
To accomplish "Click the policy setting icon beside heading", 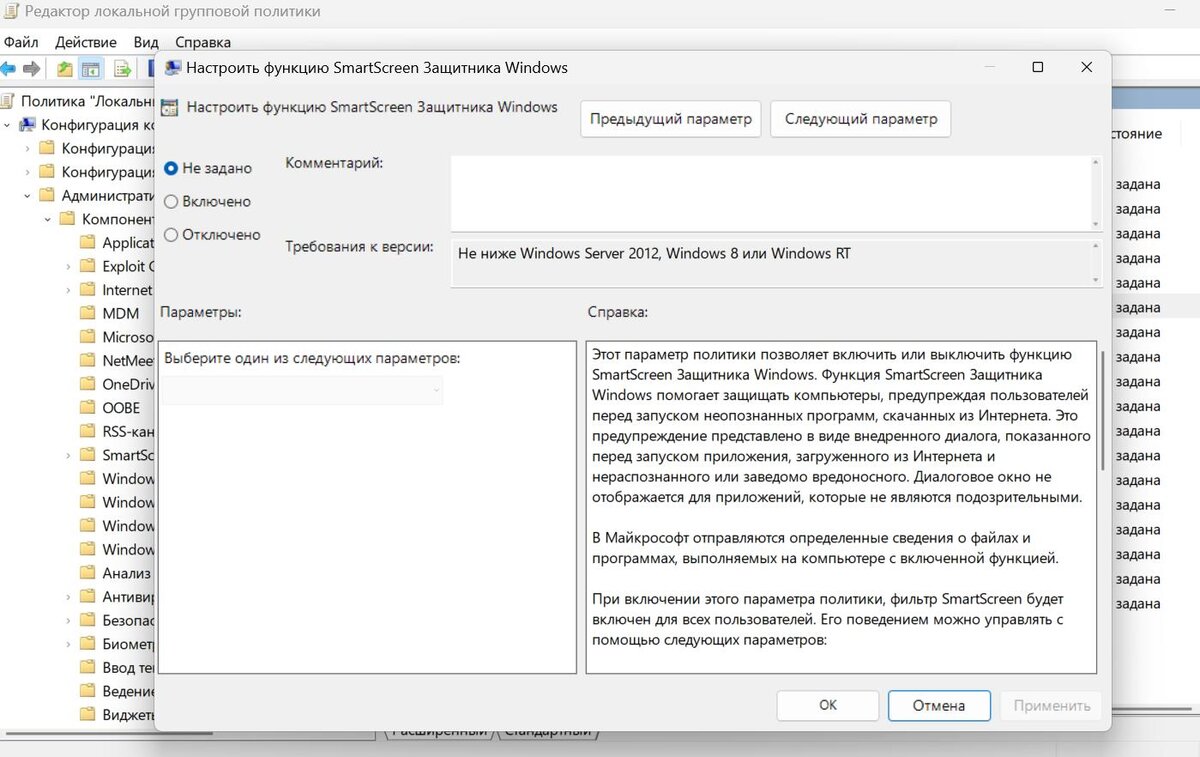I will [x=170, y=108].
